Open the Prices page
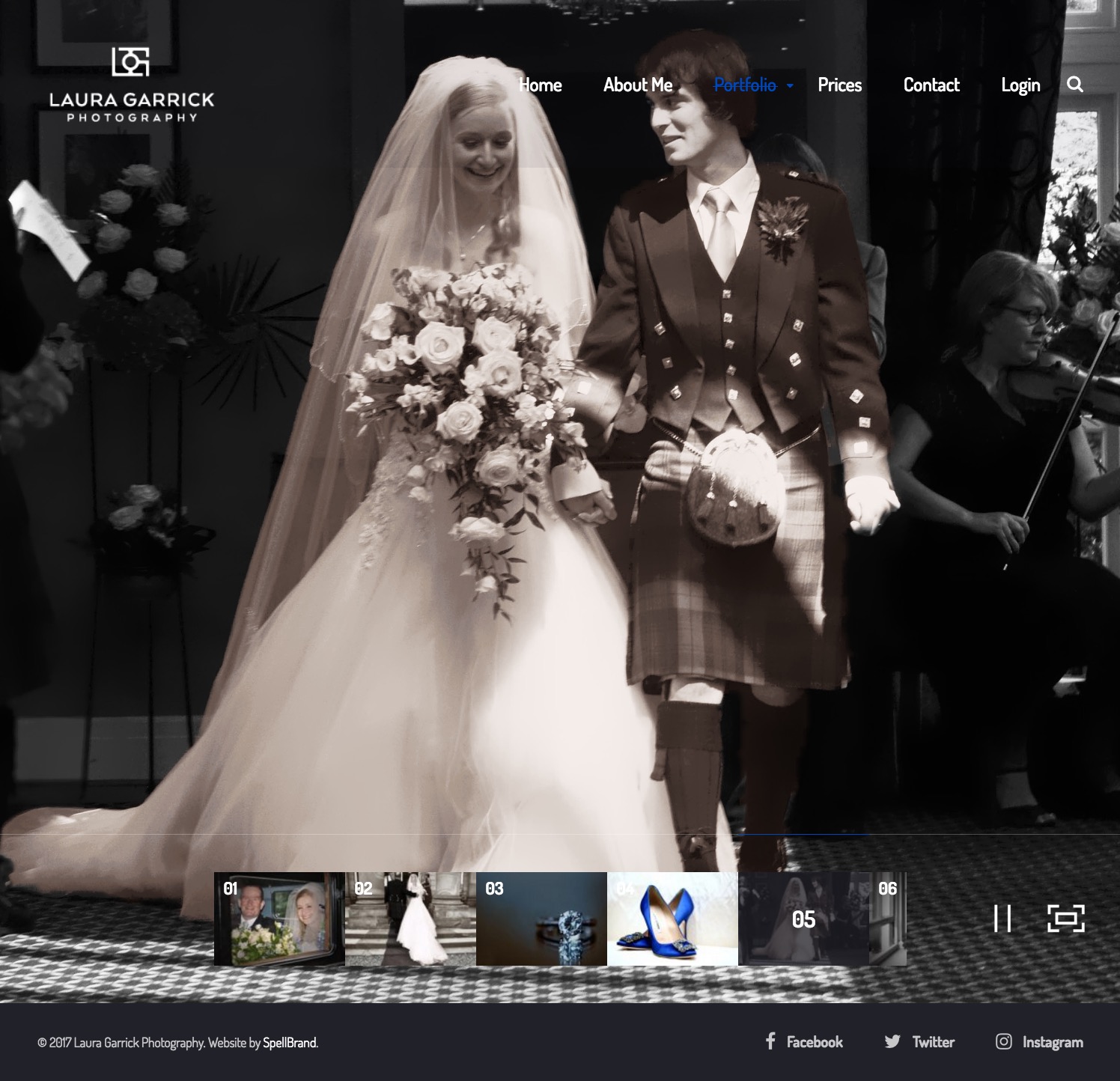The height and width of the screenshot is (1081, 1120). pos(839,85)
